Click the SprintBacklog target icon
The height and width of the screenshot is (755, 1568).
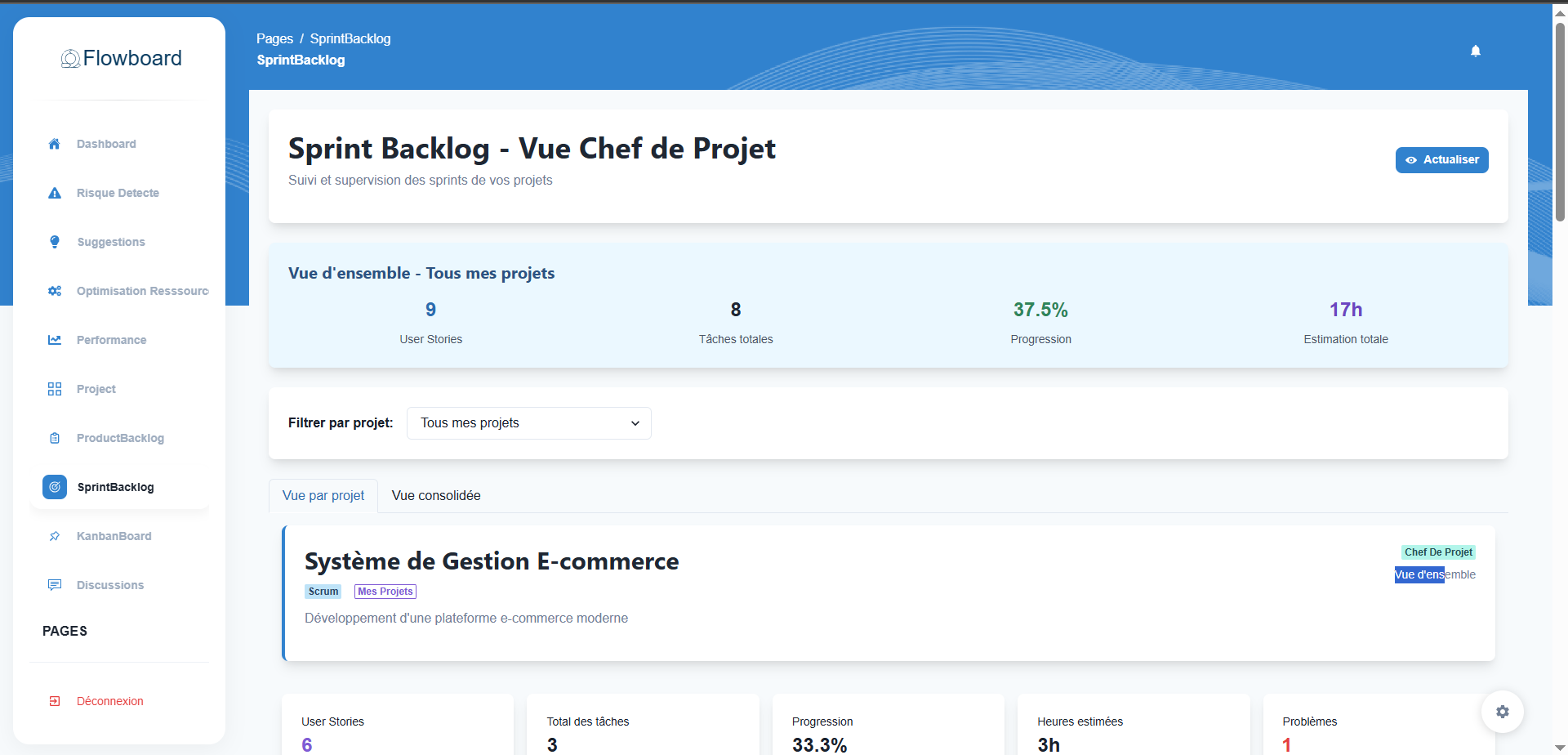click(55, 487)
